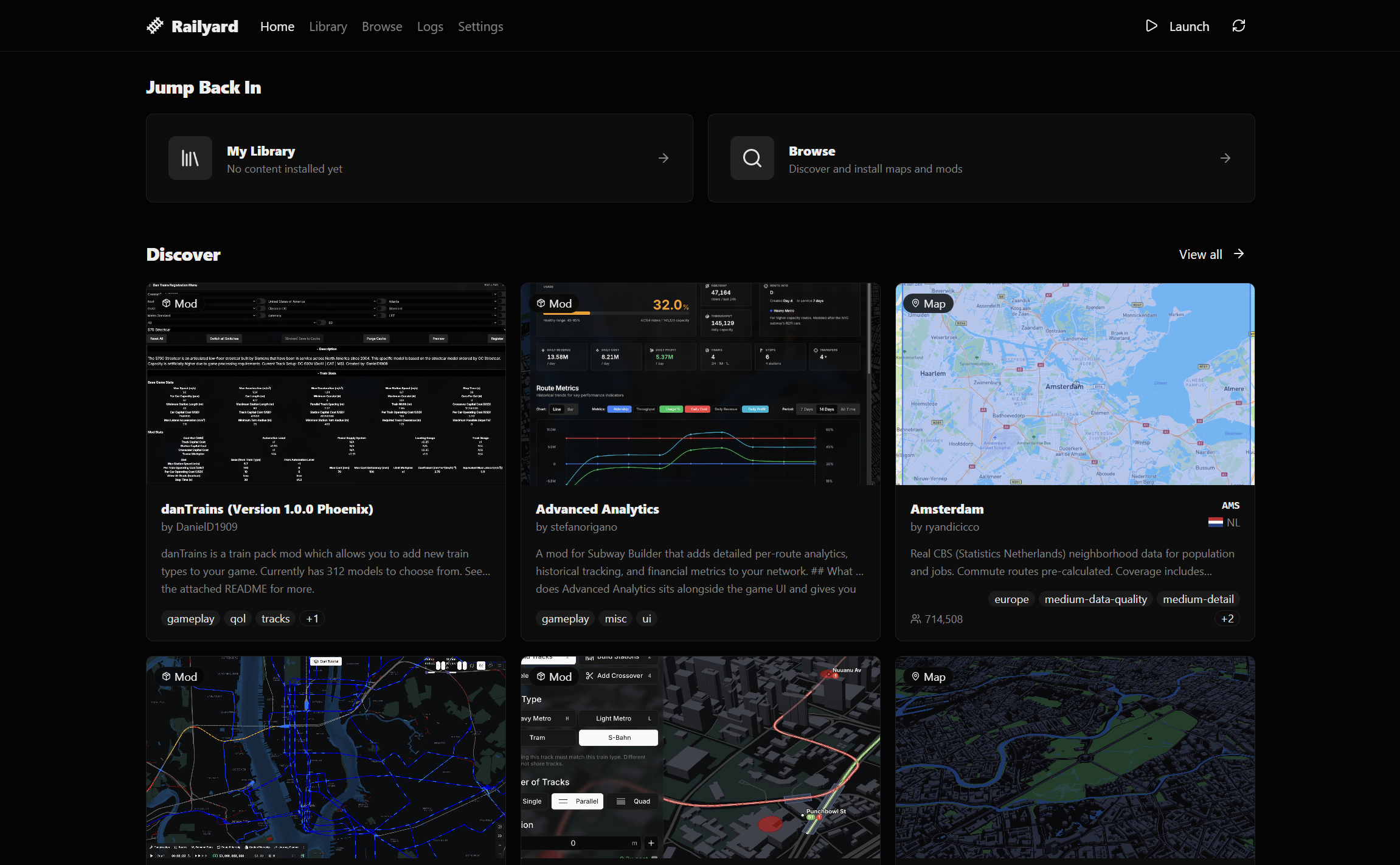
Task: Click the arrow on Browse card
Action: (1225, 158)
